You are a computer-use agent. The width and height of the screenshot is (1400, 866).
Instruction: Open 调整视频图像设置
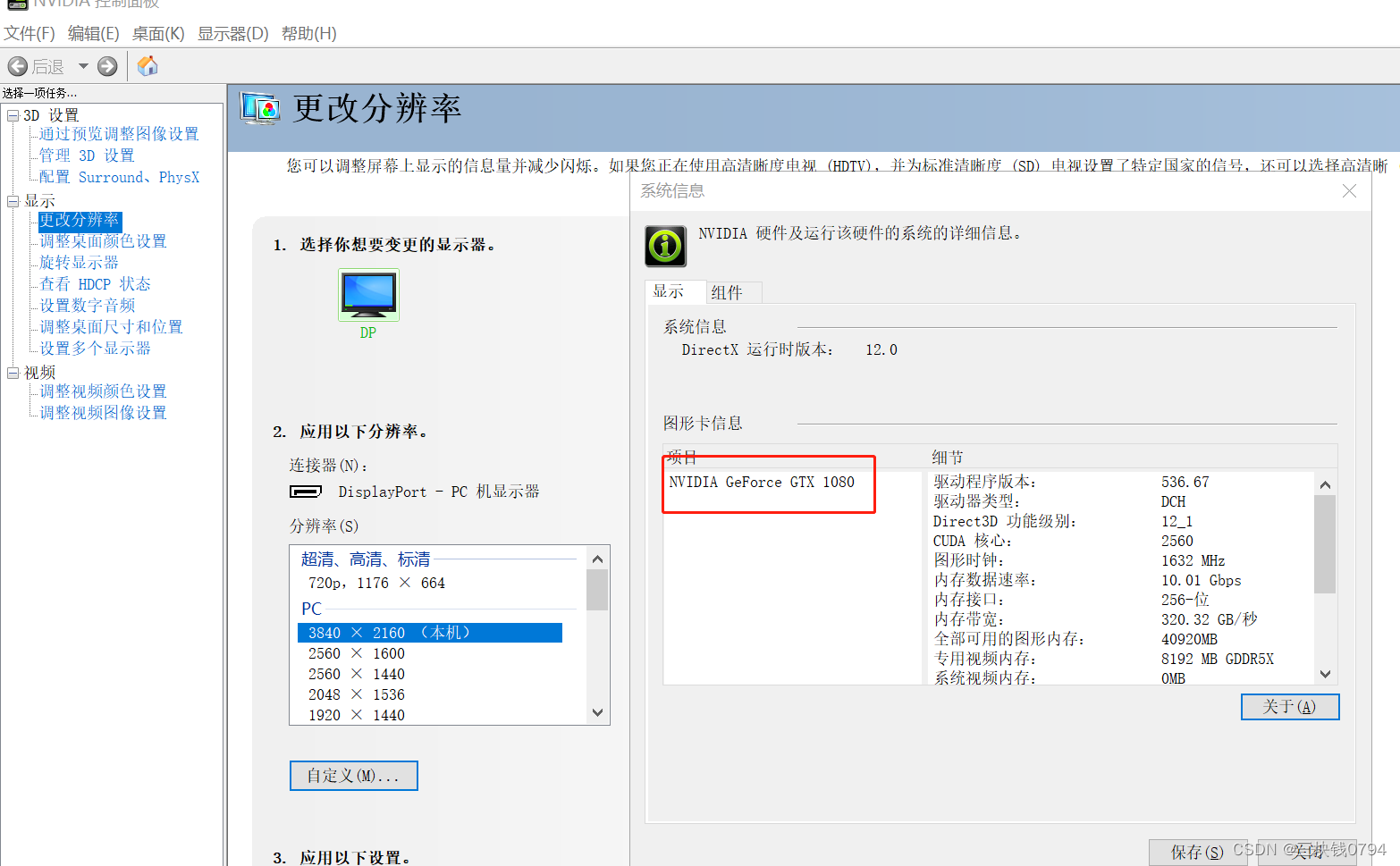coord(103,413)
